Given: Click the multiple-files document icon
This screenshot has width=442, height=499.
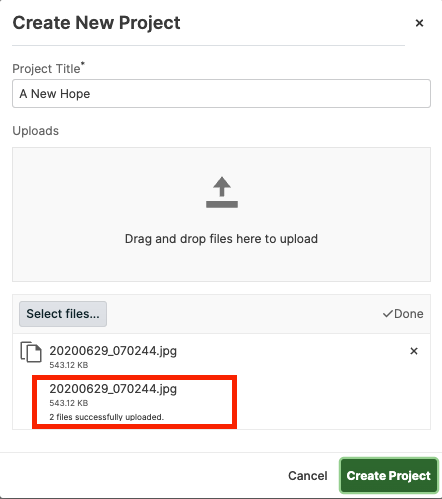Looking at the screenshot, I should [x=31, y=351].
